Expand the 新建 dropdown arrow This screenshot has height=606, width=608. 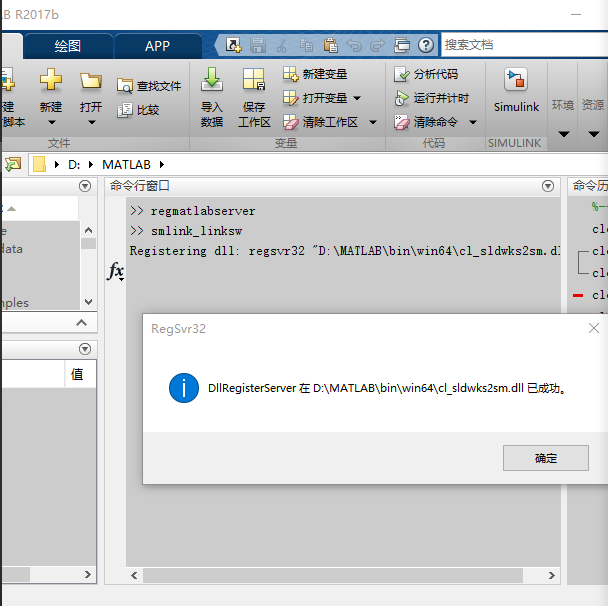[52, 122]
